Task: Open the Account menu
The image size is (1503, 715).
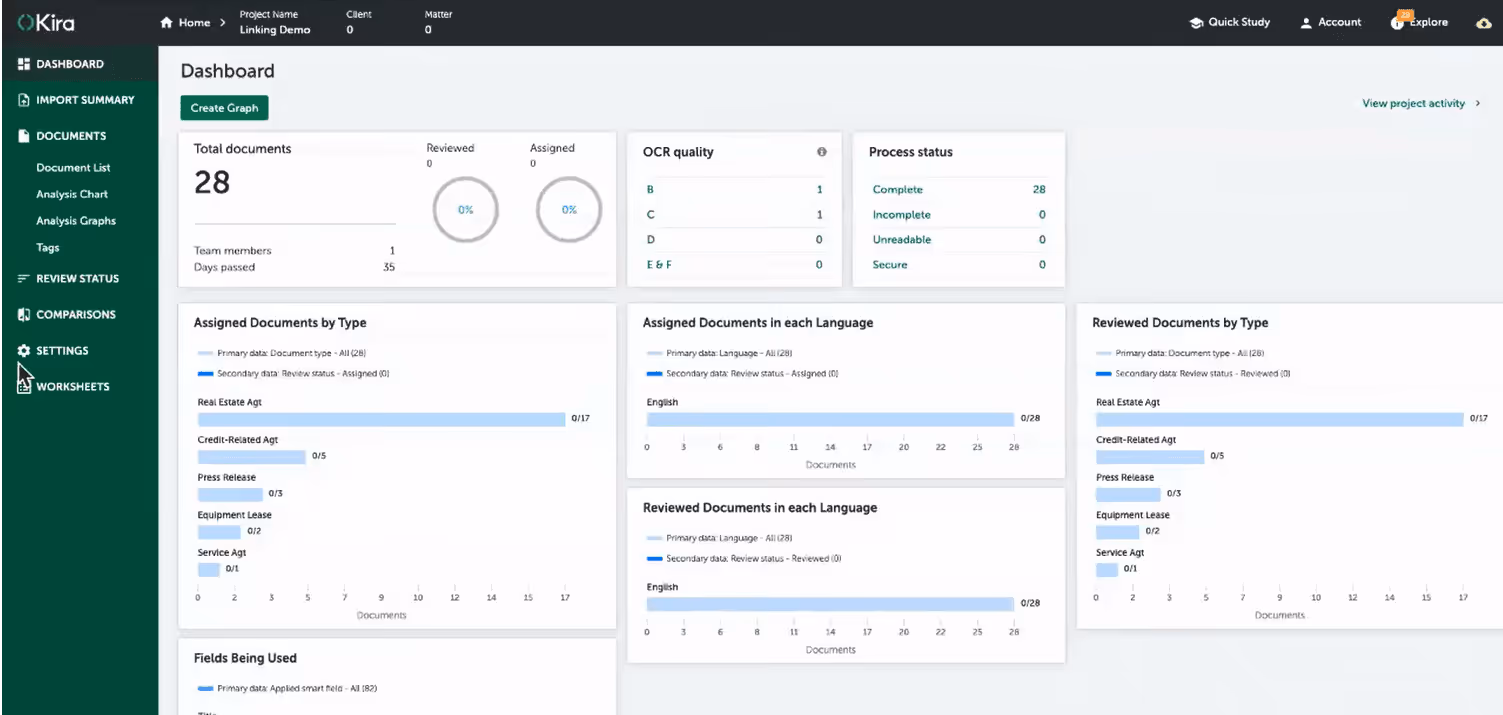Action: tap(1330, 21)
